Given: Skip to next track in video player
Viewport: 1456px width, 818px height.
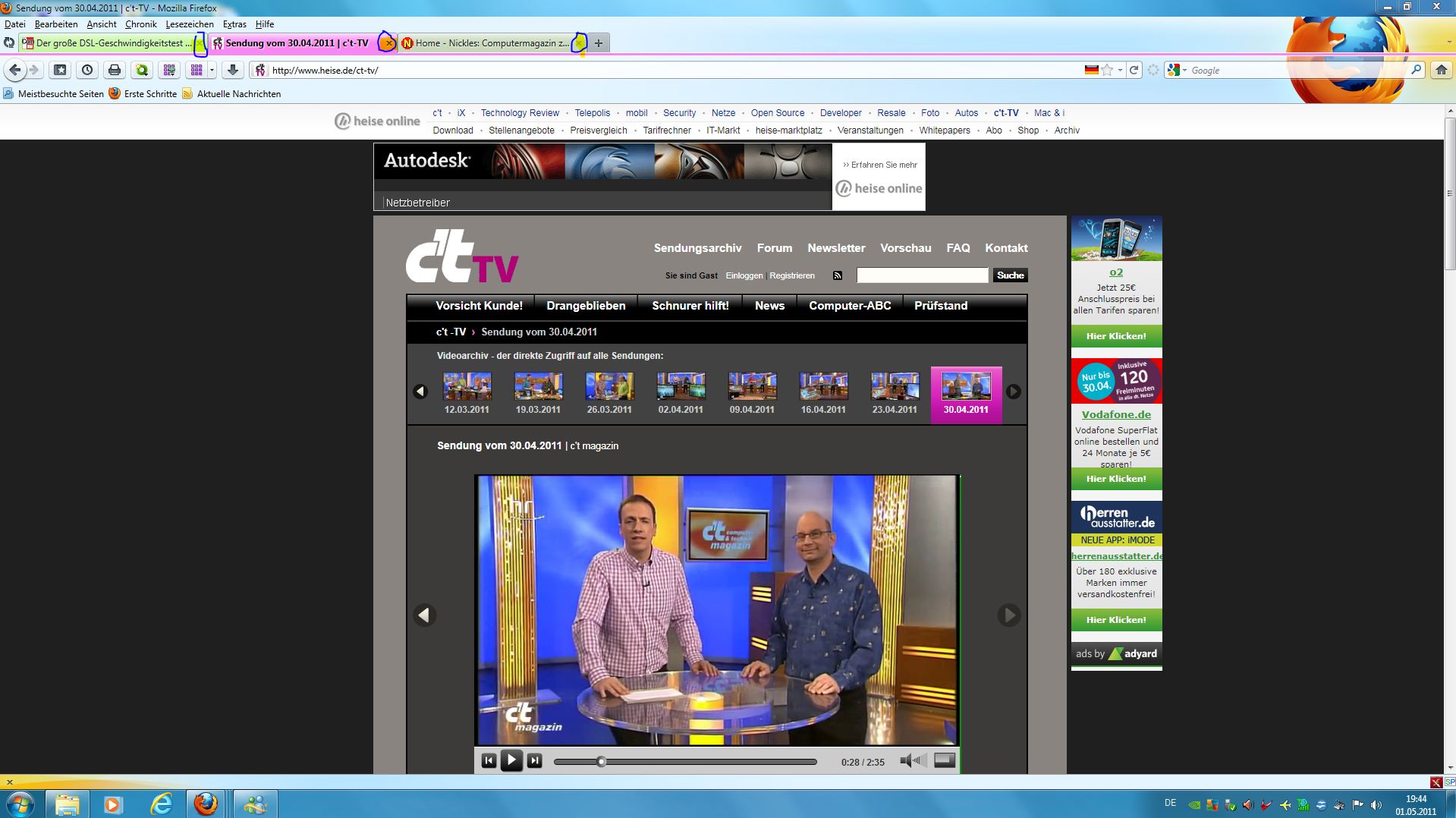Looking at the screenshot, I should (x=534, y=760).
